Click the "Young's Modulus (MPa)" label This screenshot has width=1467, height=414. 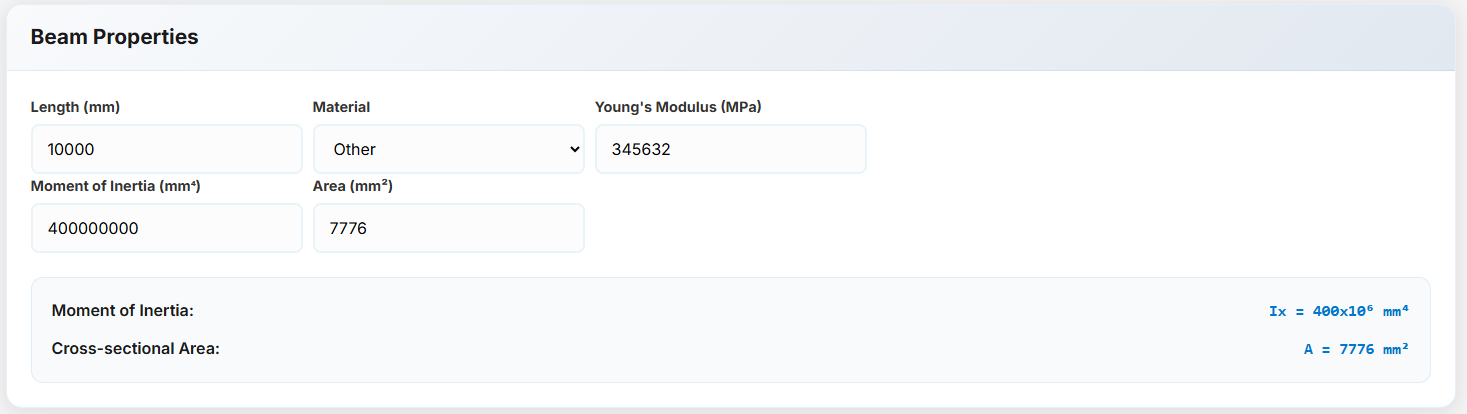[x=678, y=107]
